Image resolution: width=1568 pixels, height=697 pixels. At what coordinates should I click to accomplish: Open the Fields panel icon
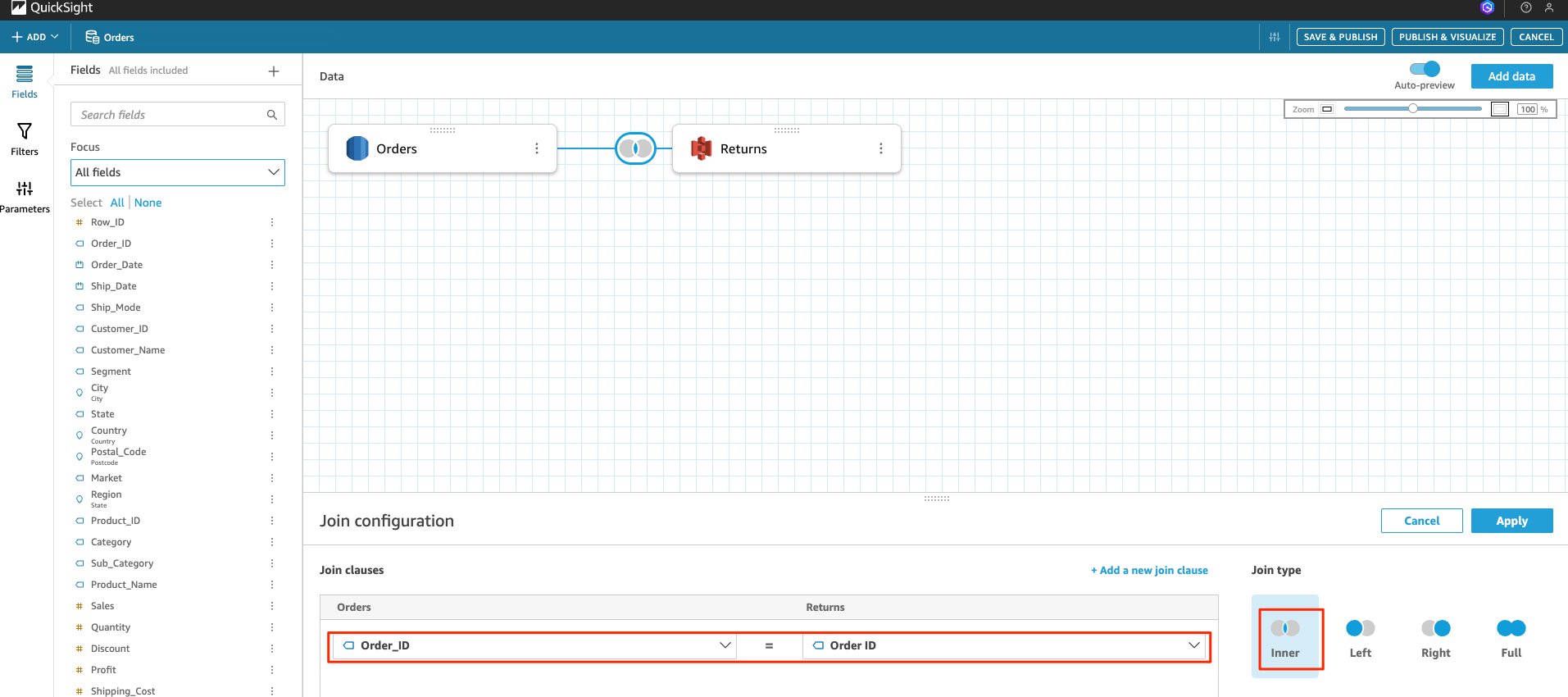point(25,75)
